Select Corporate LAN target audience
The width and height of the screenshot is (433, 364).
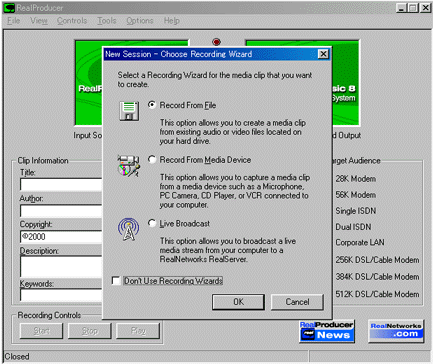pyautogui.click(x=360, y=242)
